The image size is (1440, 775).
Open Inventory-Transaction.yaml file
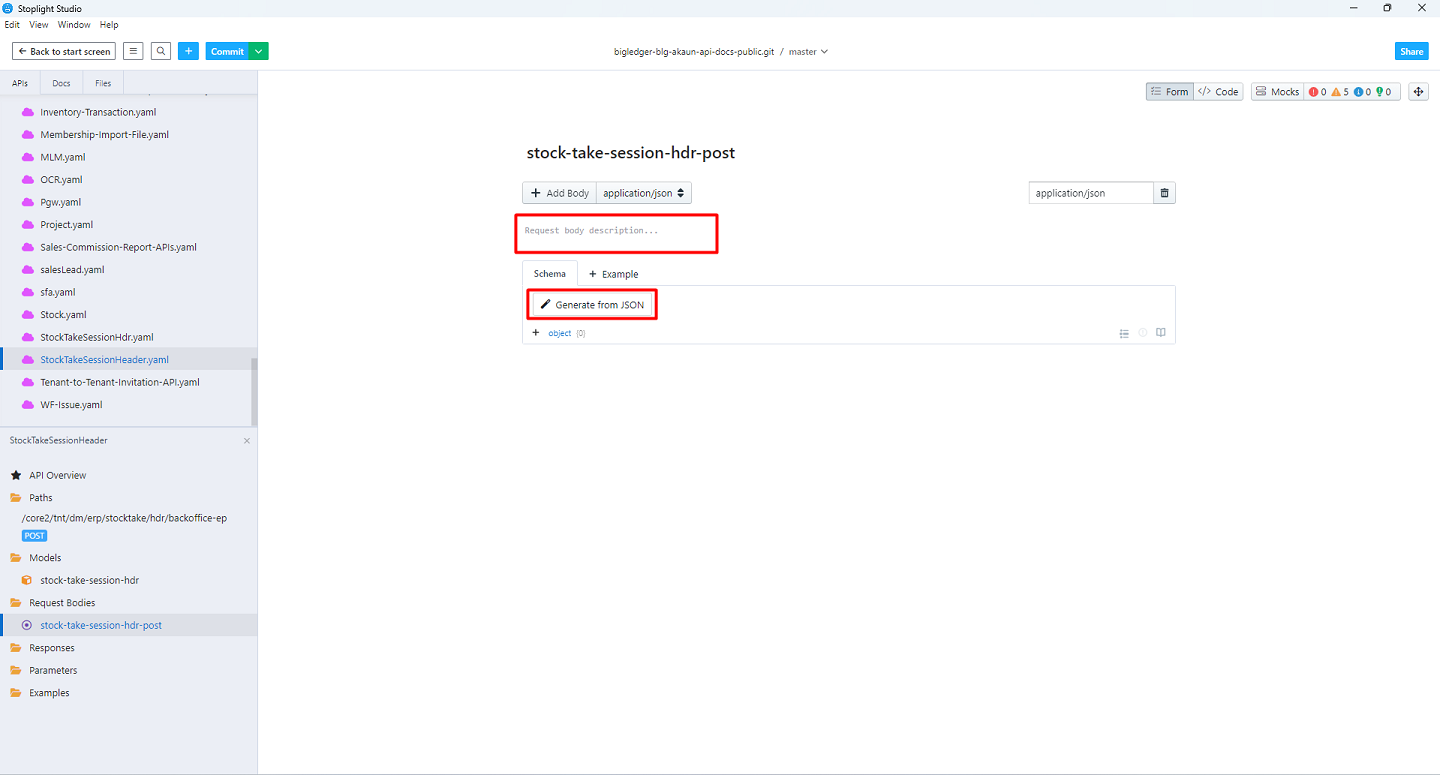pyautogui.click(x=98, y=112)
